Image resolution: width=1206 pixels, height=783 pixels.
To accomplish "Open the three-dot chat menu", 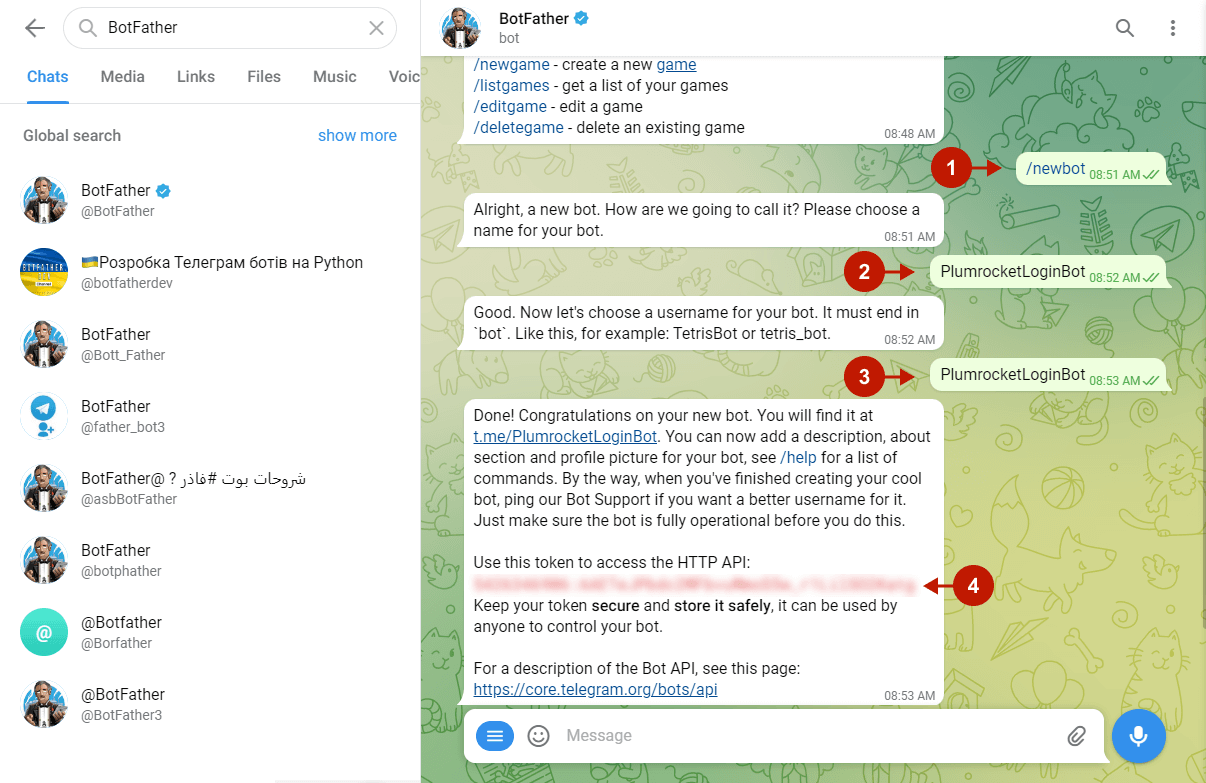I will pyautogui.click(x=1173, y=28).
